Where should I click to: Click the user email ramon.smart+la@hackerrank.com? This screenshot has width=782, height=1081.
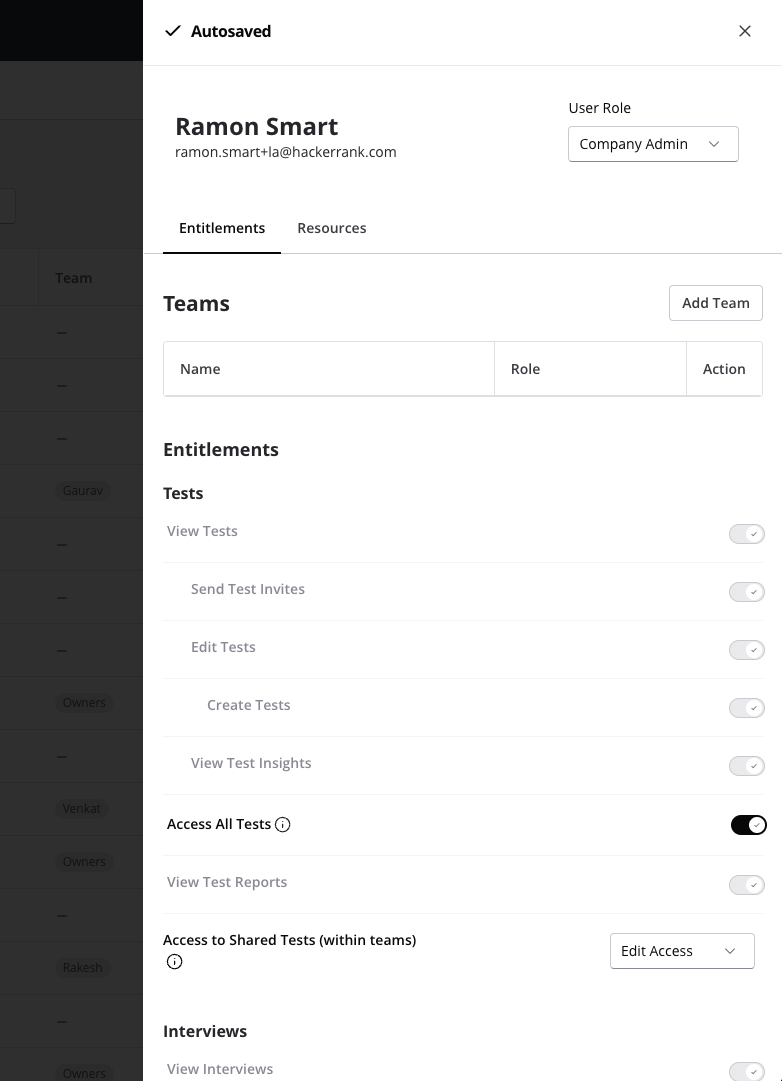286,152
